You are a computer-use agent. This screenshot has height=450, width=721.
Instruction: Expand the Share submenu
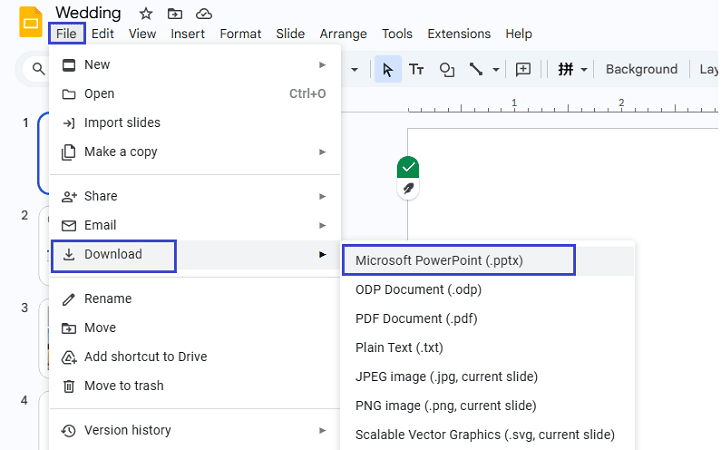(x=195, y=196)
